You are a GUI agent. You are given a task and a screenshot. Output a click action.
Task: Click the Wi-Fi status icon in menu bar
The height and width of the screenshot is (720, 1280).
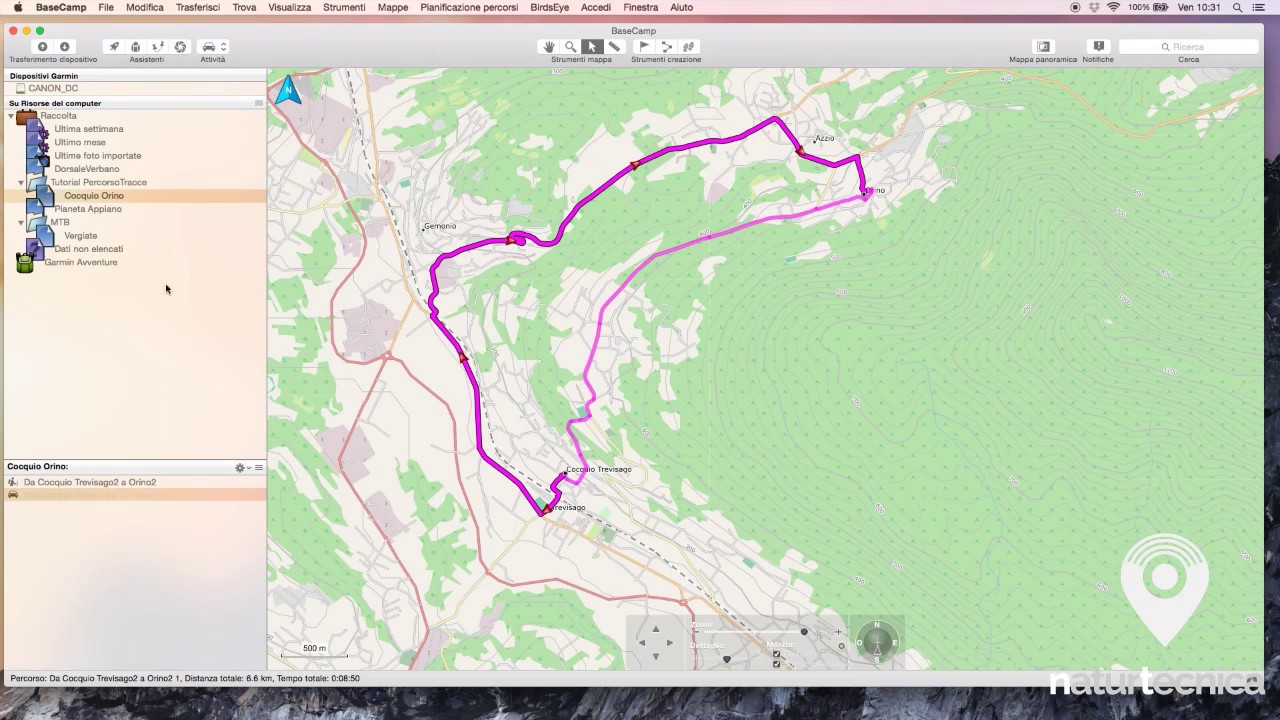pyautogui.click(x=1113, y=7)
